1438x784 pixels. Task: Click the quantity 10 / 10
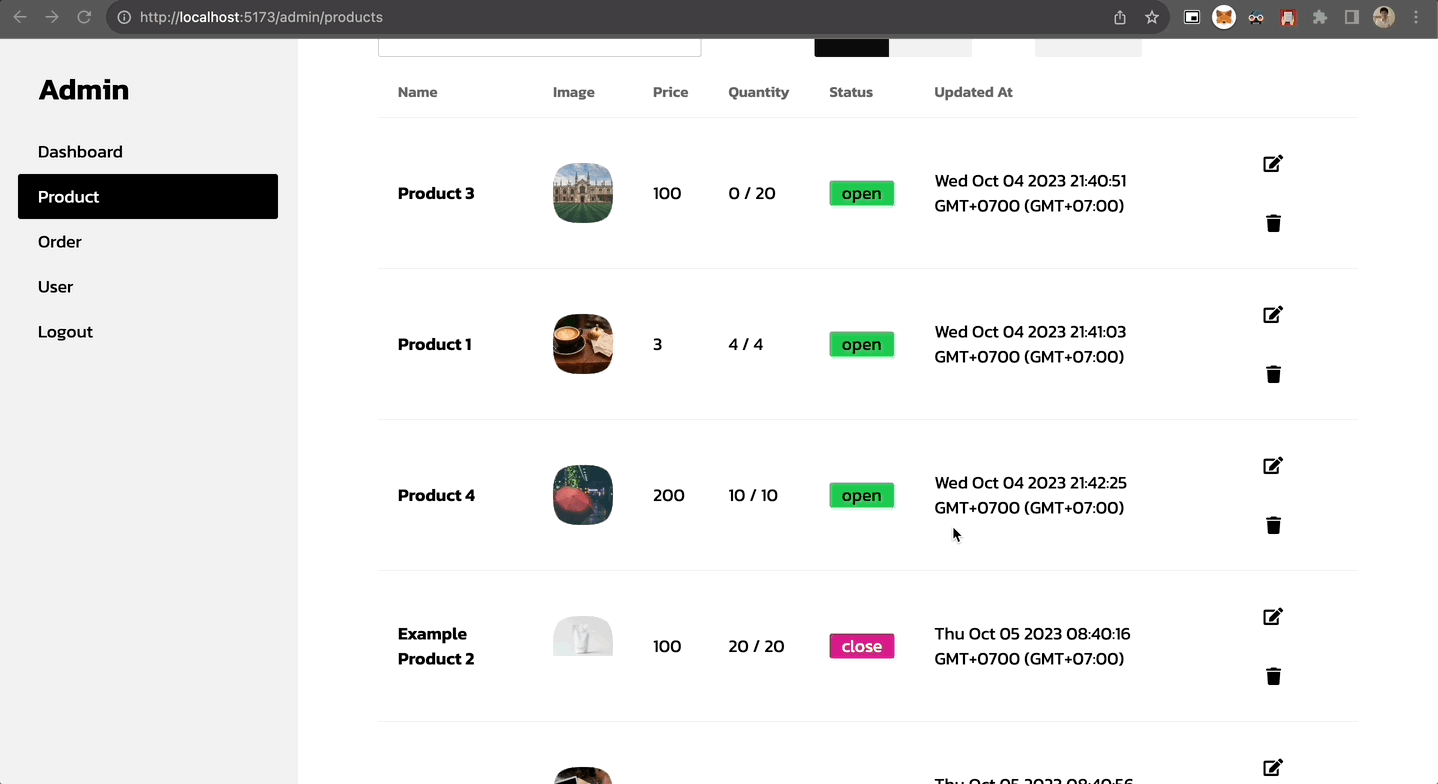[x=753, y=496]
